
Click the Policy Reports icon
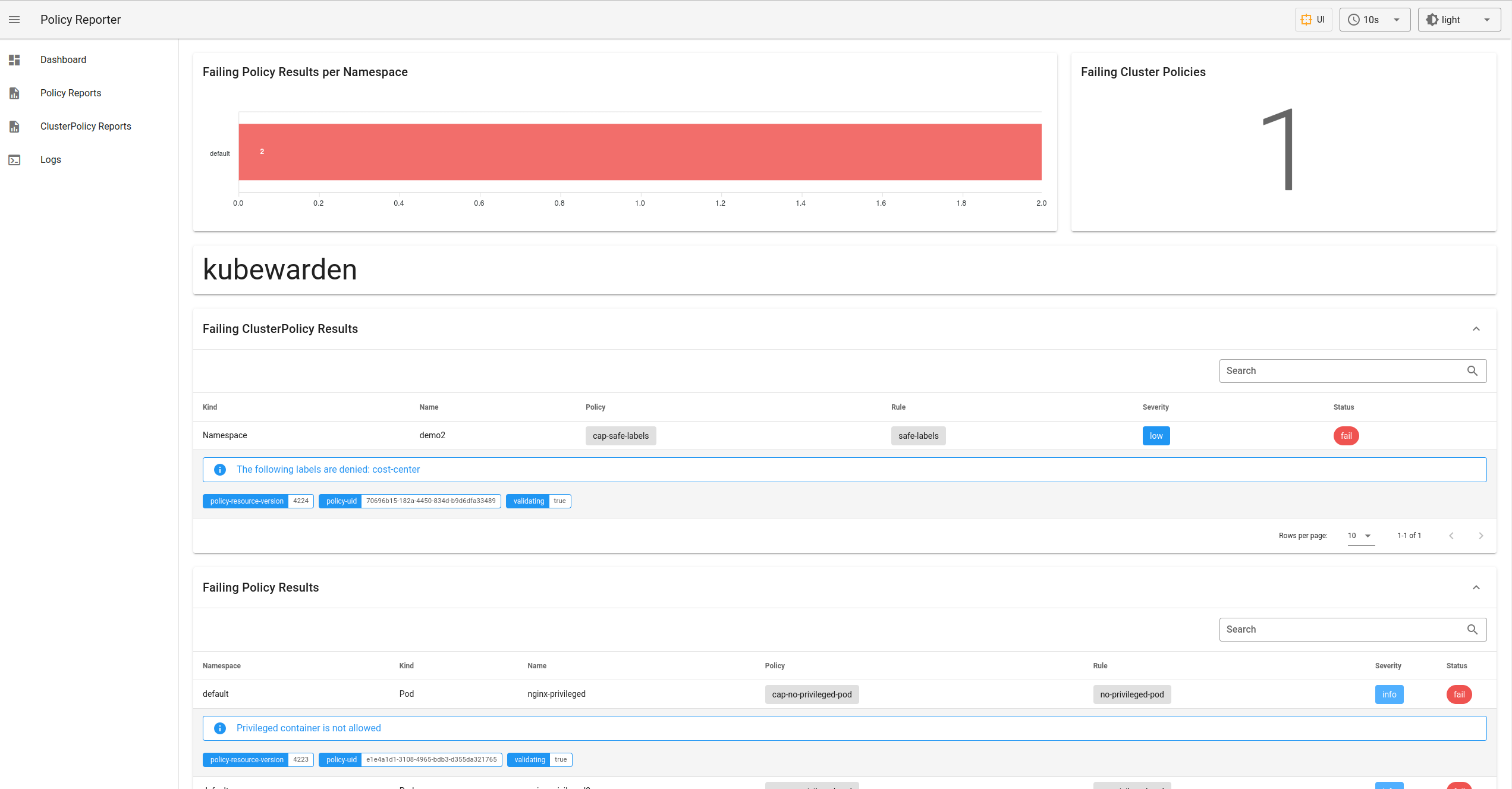(15, 92)
